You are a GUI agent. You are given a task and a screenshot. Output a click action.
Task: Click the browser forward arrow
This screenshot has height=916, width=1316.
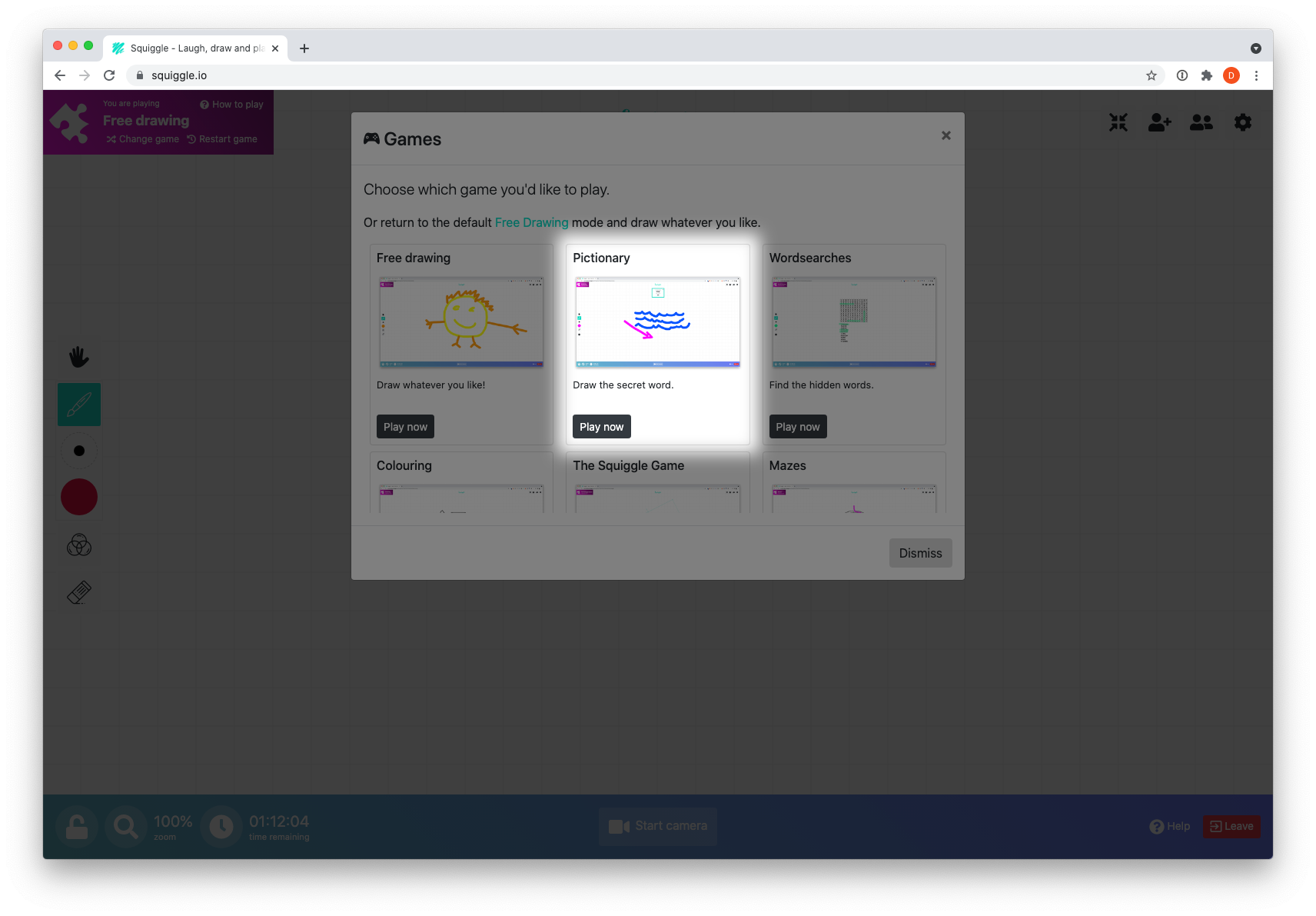(x=85, y=75)
